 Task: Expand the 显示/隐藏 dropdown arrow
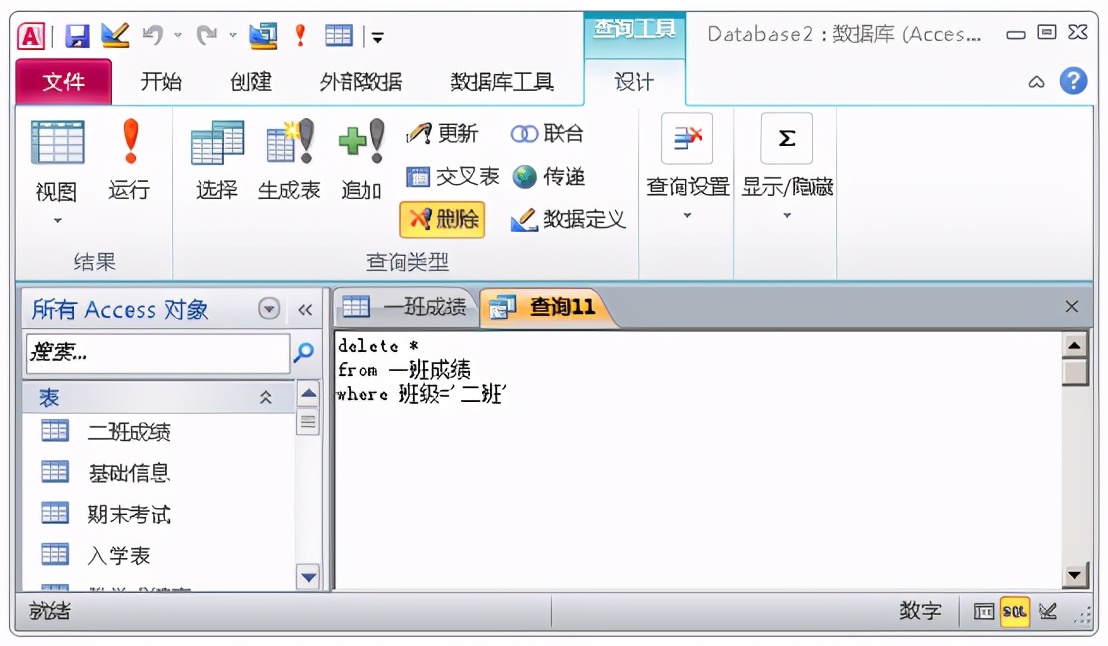786,216
